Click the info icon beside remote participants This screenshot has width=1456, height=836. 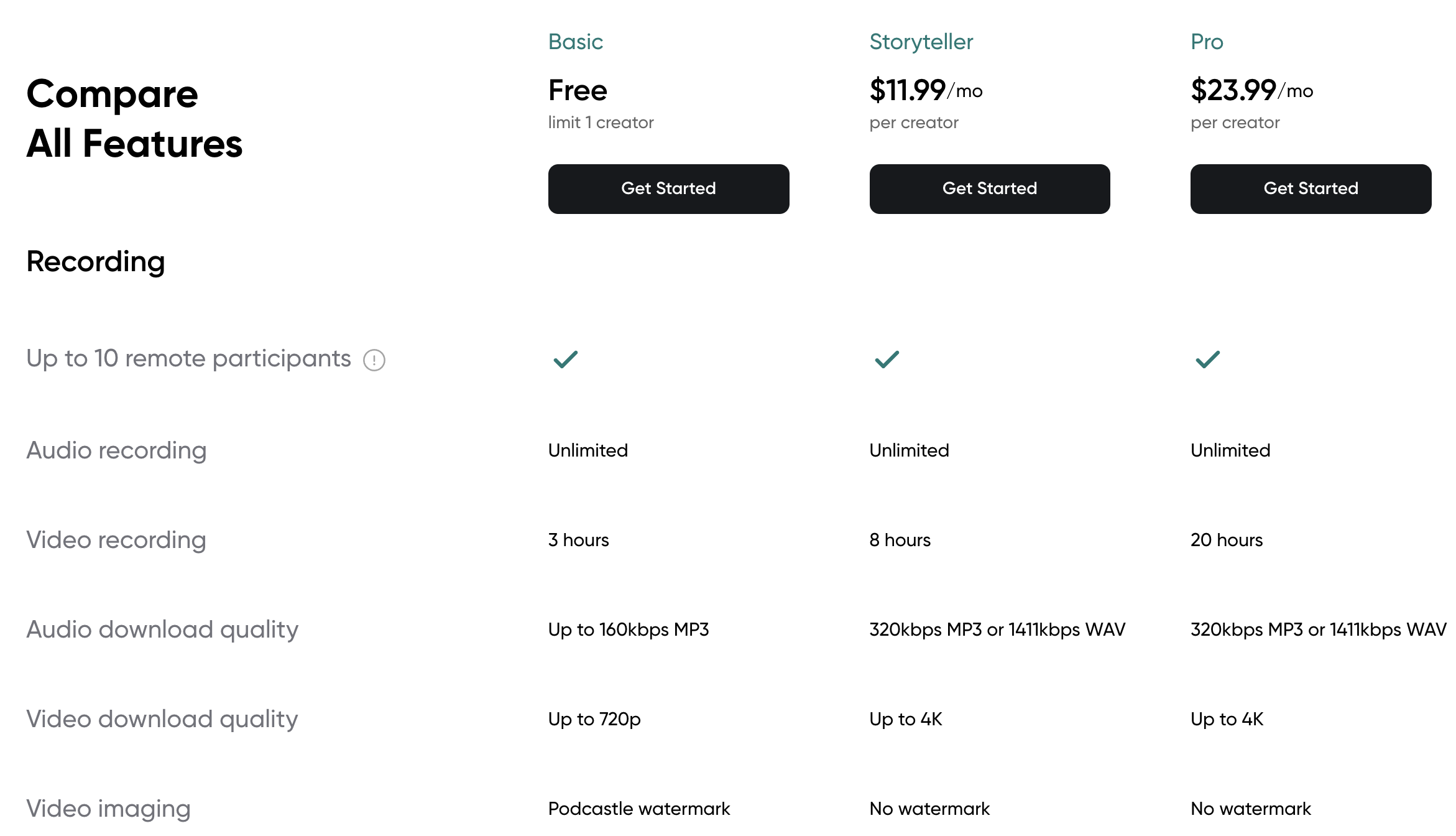coord(374,360)
